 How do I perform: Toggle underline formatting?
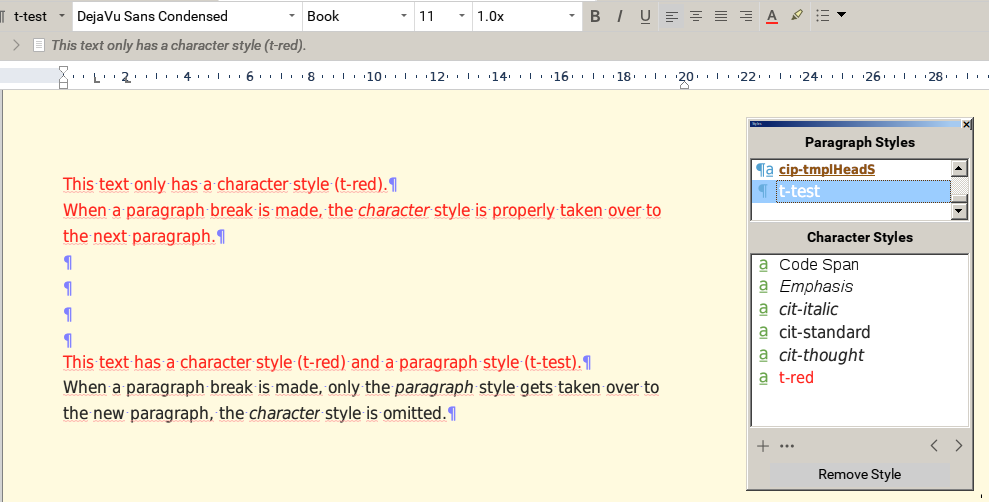(x=645, y=16)
